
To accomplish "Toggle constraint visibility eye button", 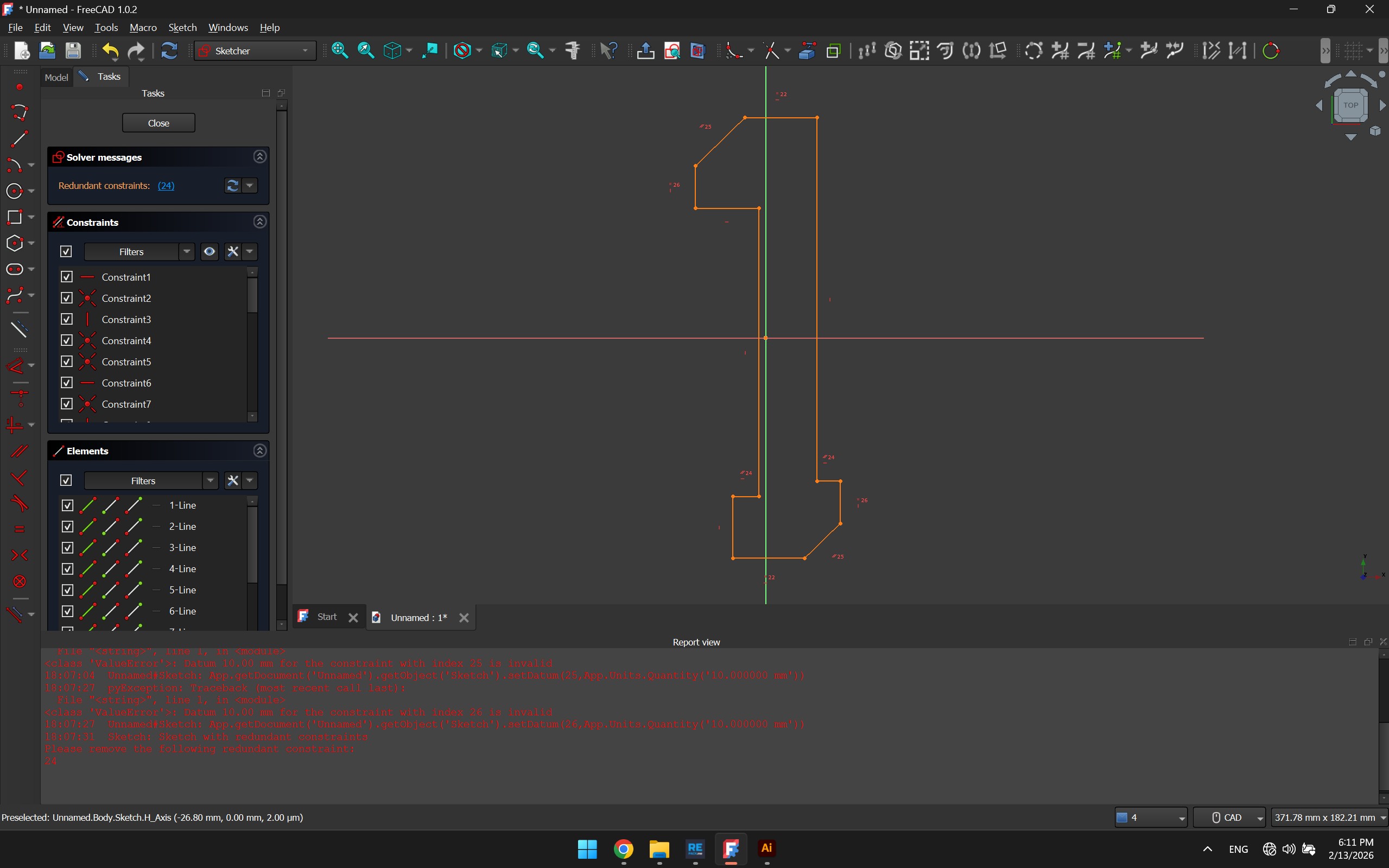I will point(210,251).
